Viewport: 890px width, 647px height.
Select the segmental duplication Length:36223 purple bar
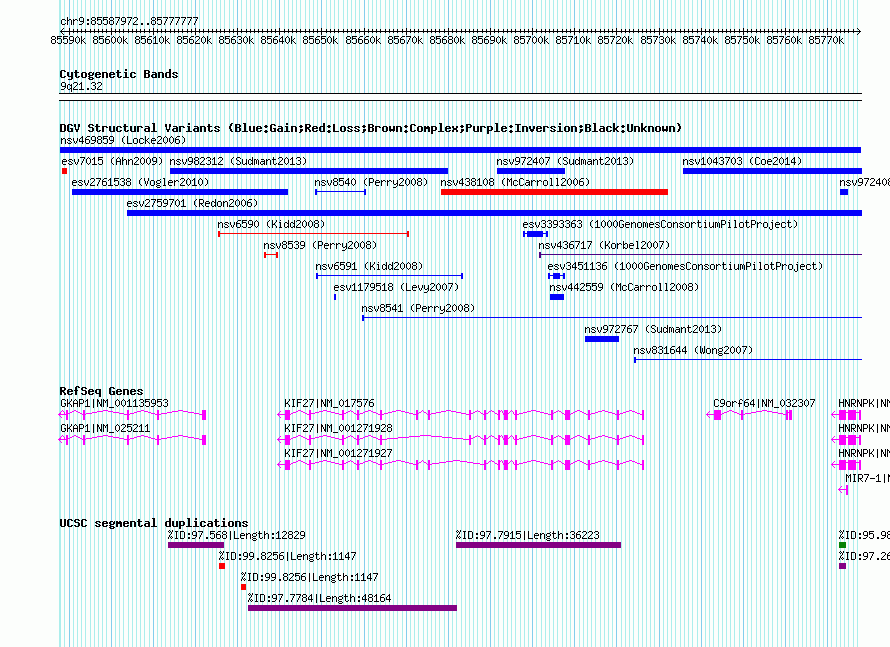tap(539, 545)
